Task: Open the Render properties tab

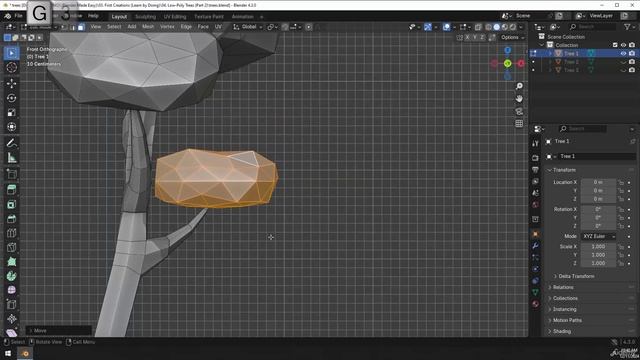Action: pos(535,158)
